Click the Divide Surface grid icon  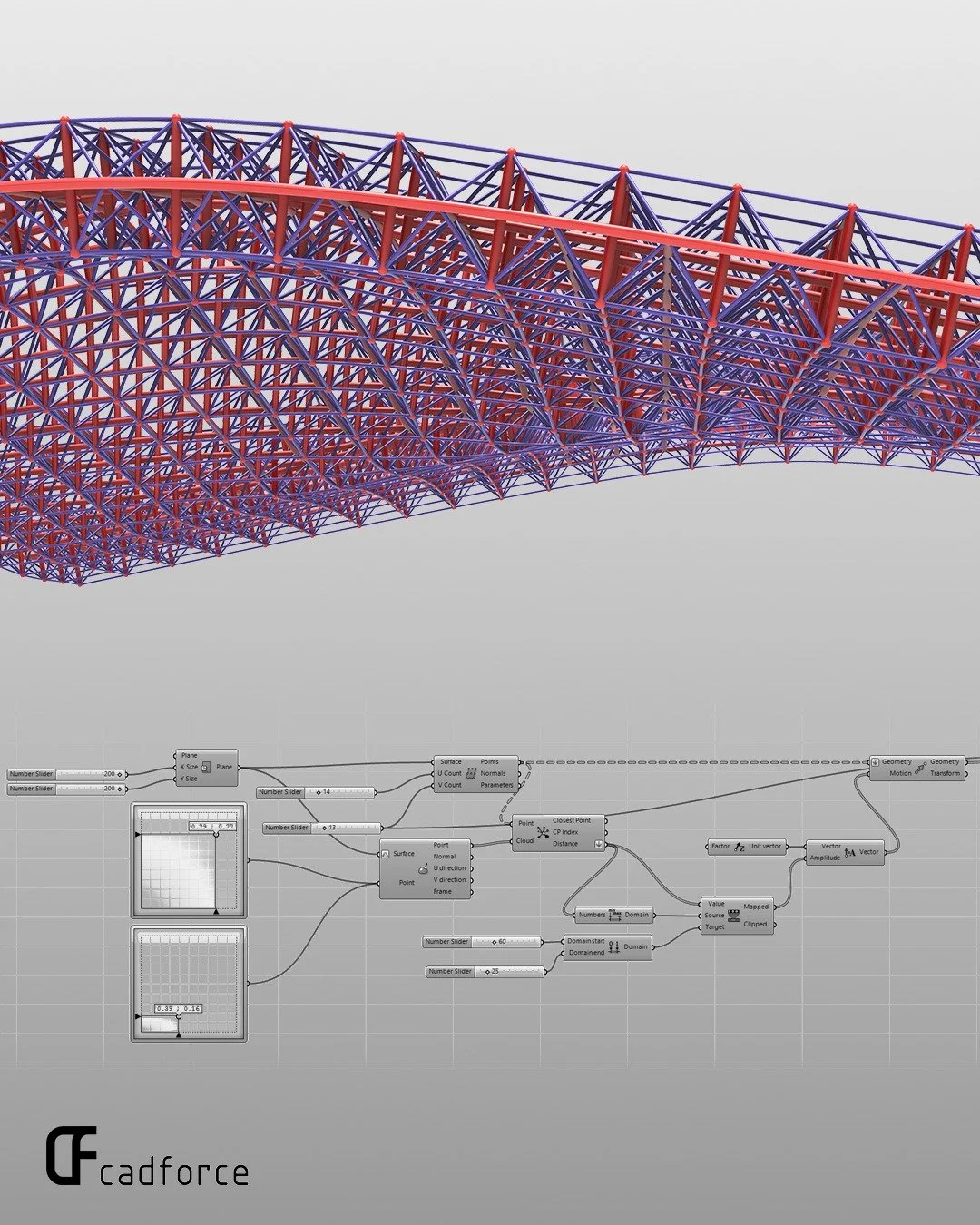pyautogui.click(x=472, y=773)
